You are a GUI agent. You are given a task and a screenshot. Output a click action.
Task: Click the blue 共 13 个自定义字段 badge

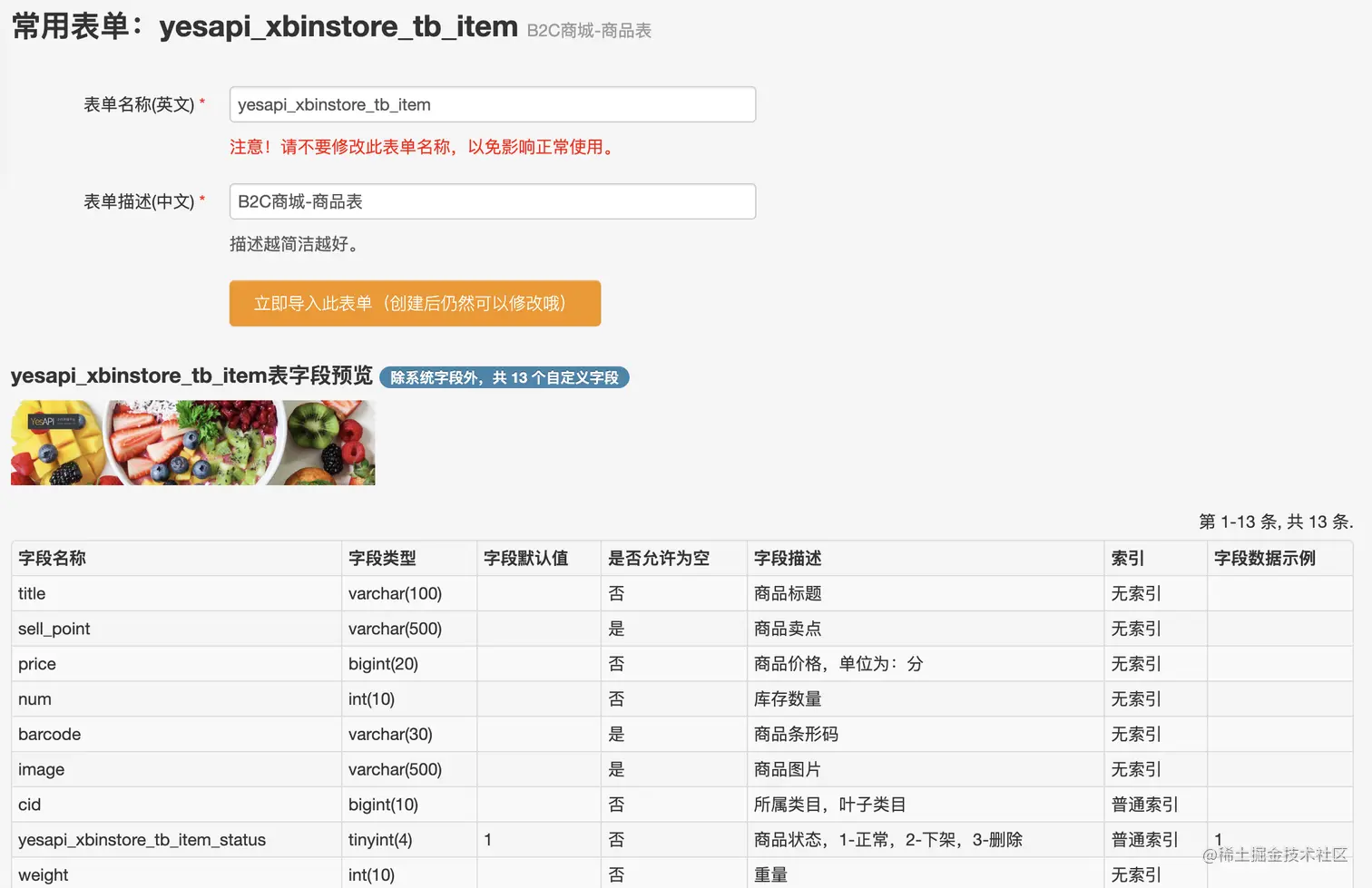(504, 377)
